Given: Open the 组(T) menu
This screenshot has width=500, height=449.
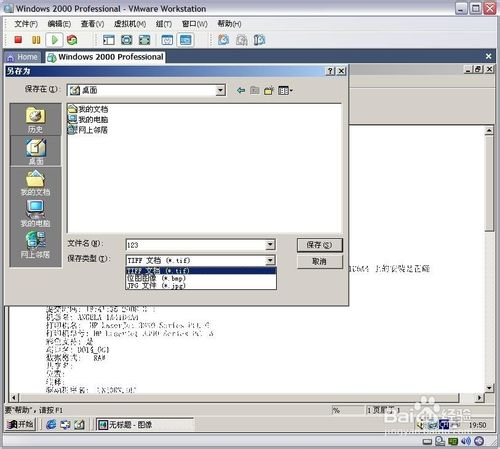Looking at the screenshot, I should click(x=164, y=24).
